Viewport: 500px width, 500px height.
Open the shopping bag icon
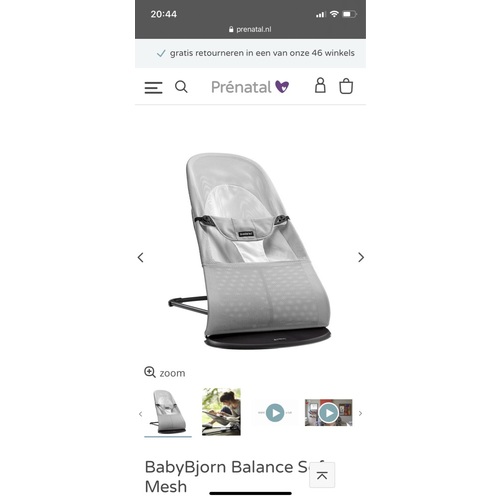[346, 86]
